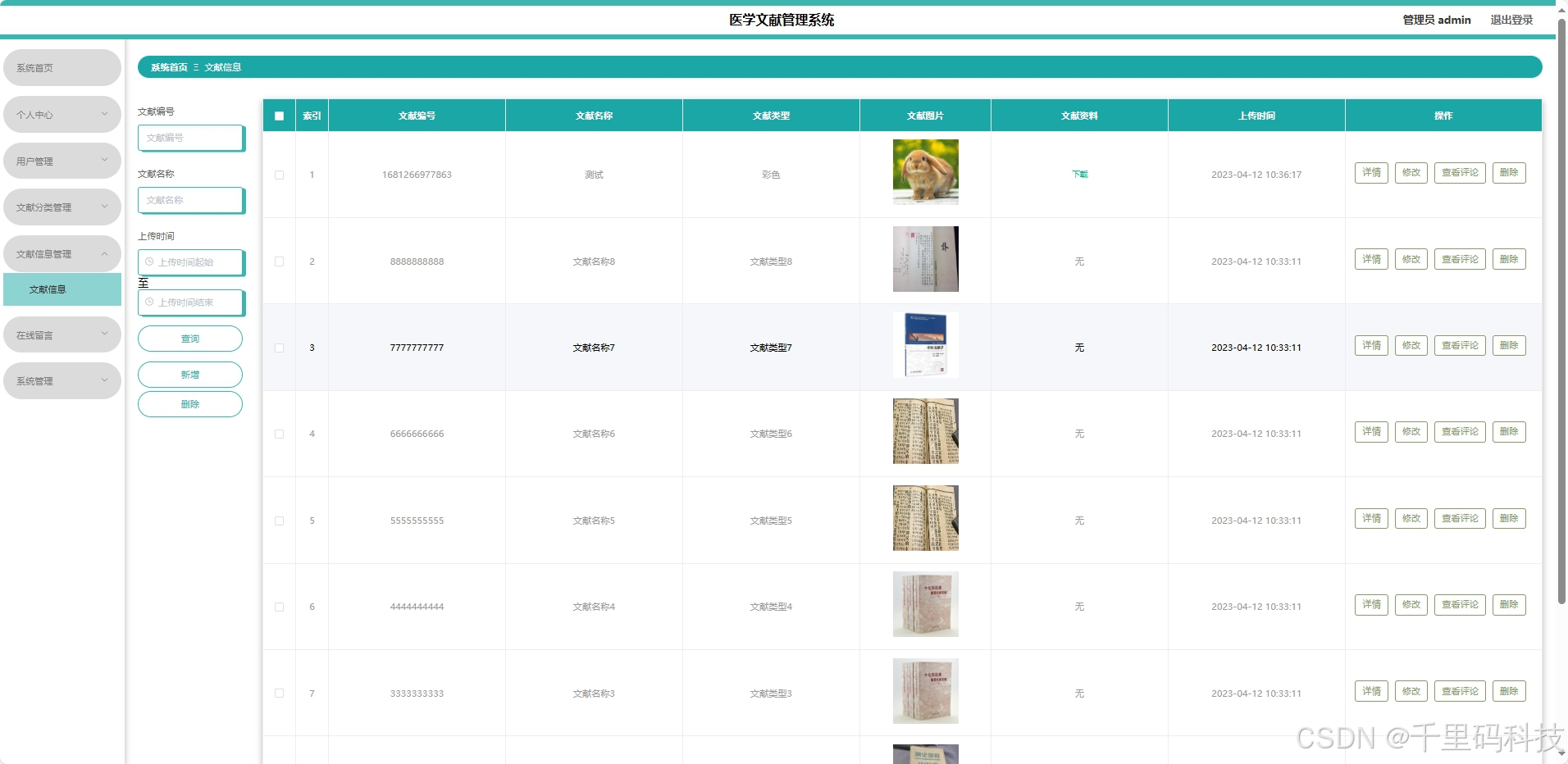Open the 上传时间起始 date picker
The image size is (1568, 764).
tap(191, 262)
